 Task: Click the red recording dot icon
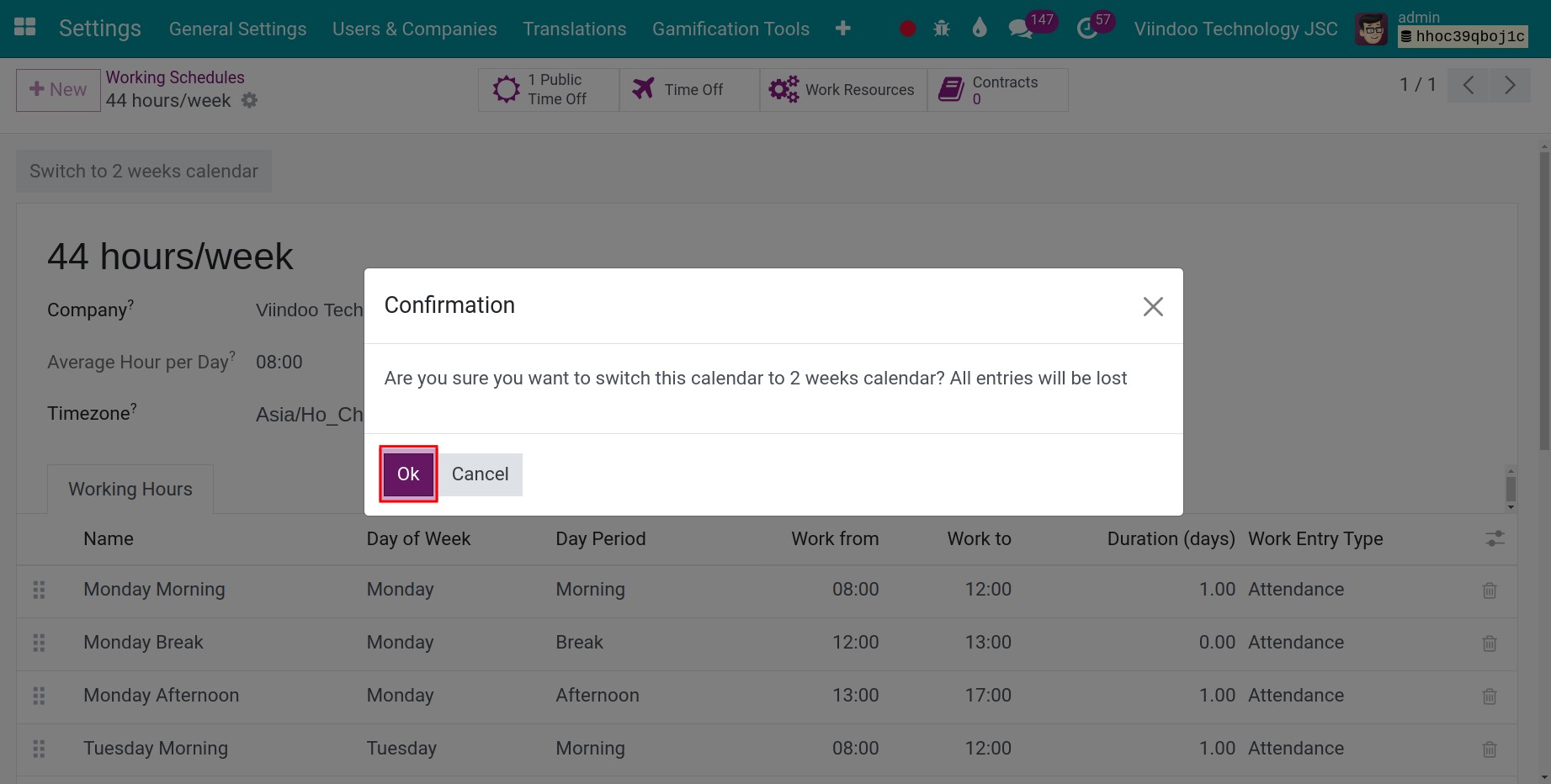pyautogui.click(x=907, y=29)
